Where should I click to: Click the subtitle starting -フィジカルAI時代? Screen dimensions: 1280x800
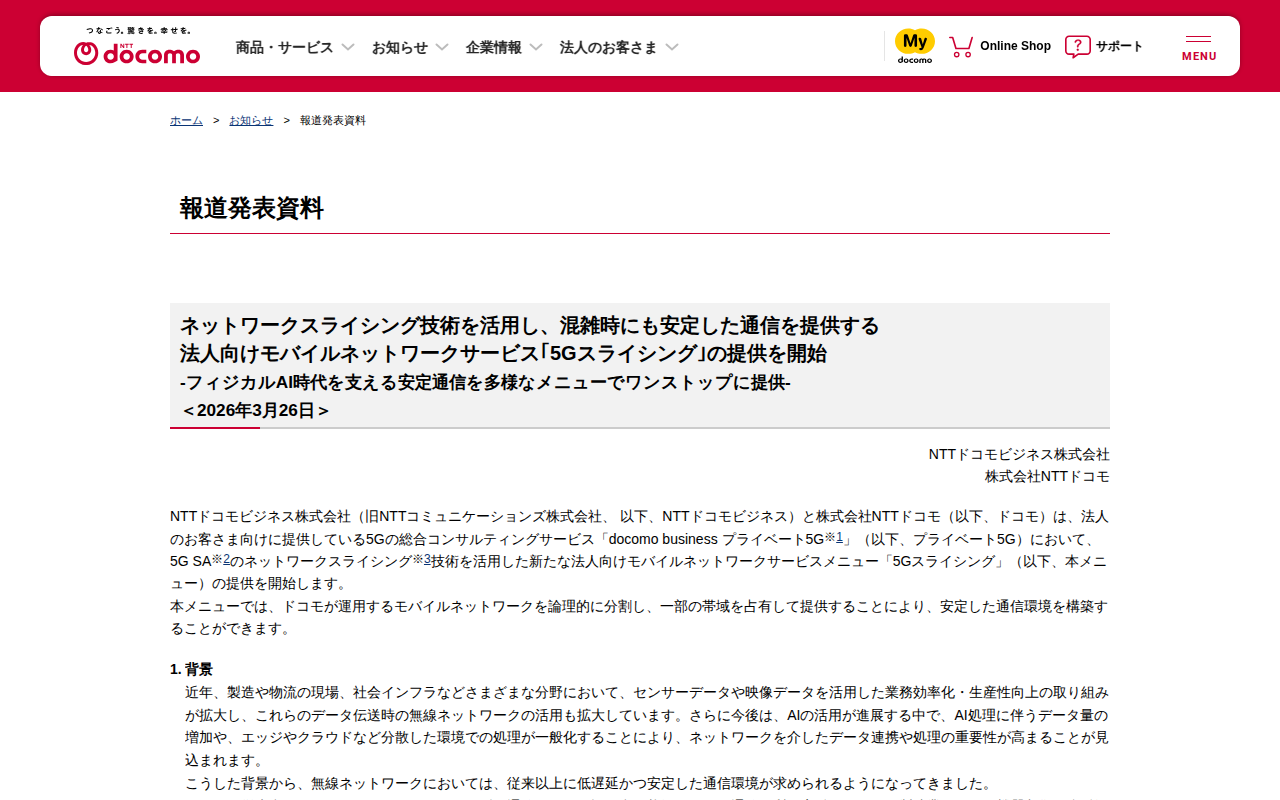[485, 382]
